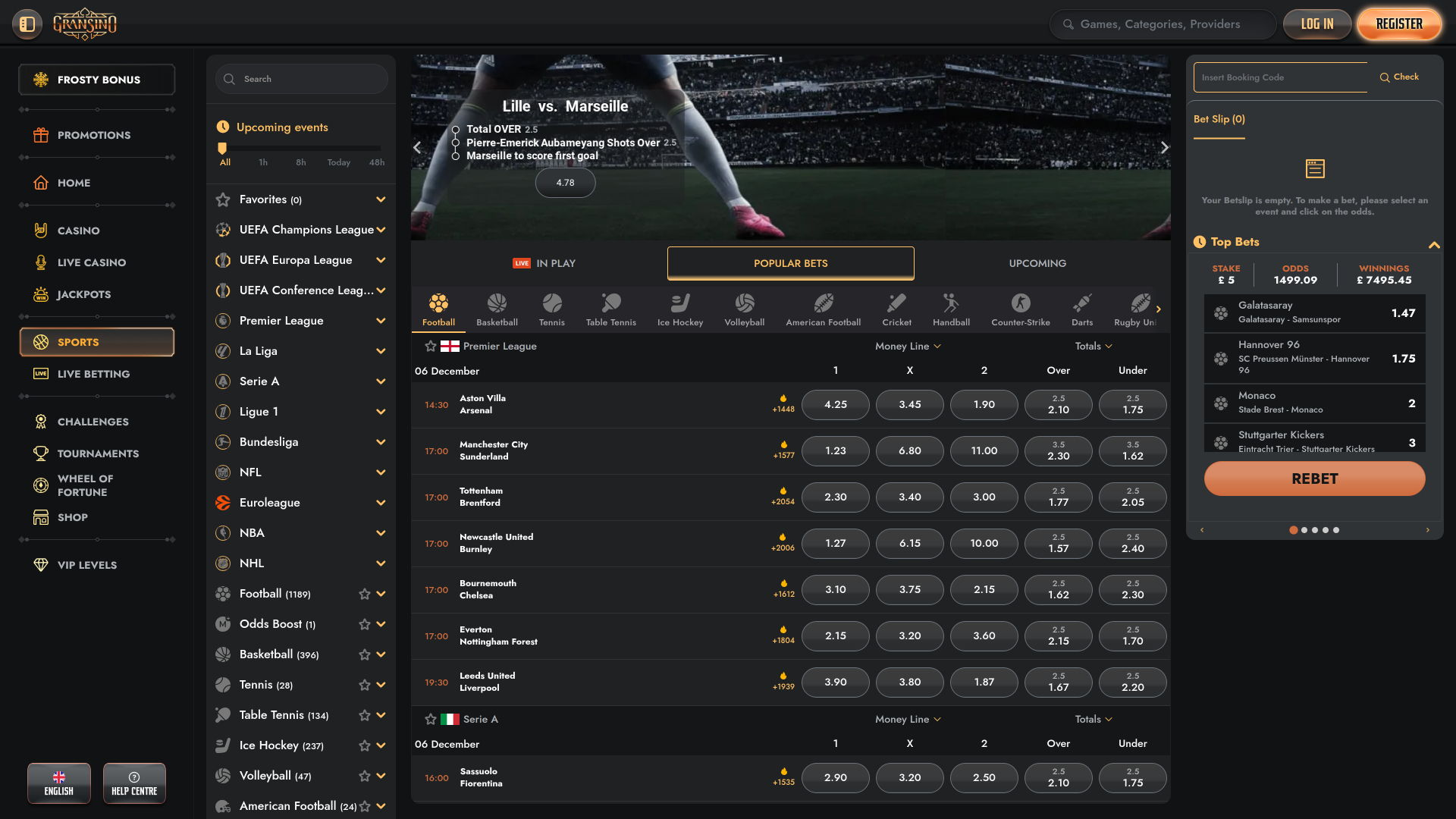This screenshot has height=819, width=1456.
Task: Select the Today filter for upcoming events
Action: click(x=338, y=162)
